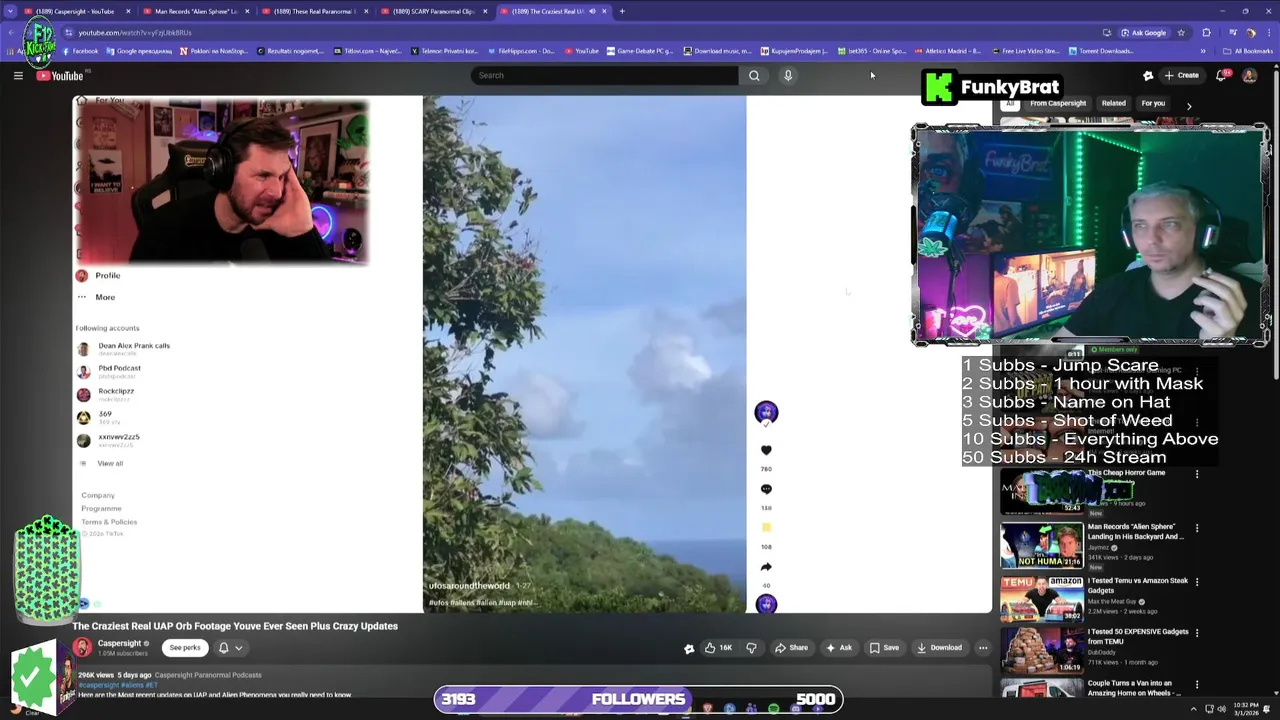Image resolution: width=1280 pixels, height=720 pixels.
Task: Open Pbd Podcast TikTok account
Action: click(110, 371)
